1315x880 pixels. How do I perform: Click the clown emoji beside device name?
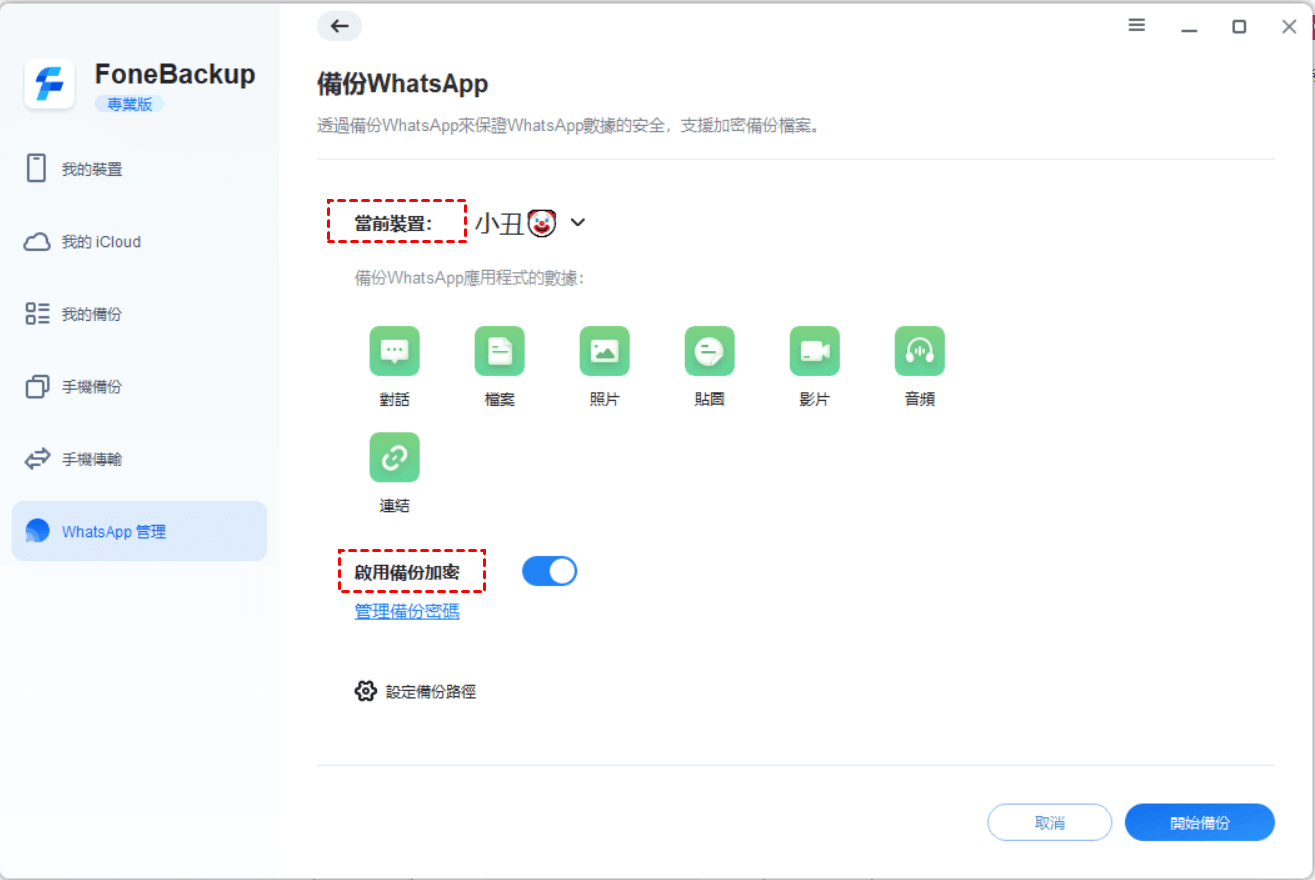[x=542, y=223]
